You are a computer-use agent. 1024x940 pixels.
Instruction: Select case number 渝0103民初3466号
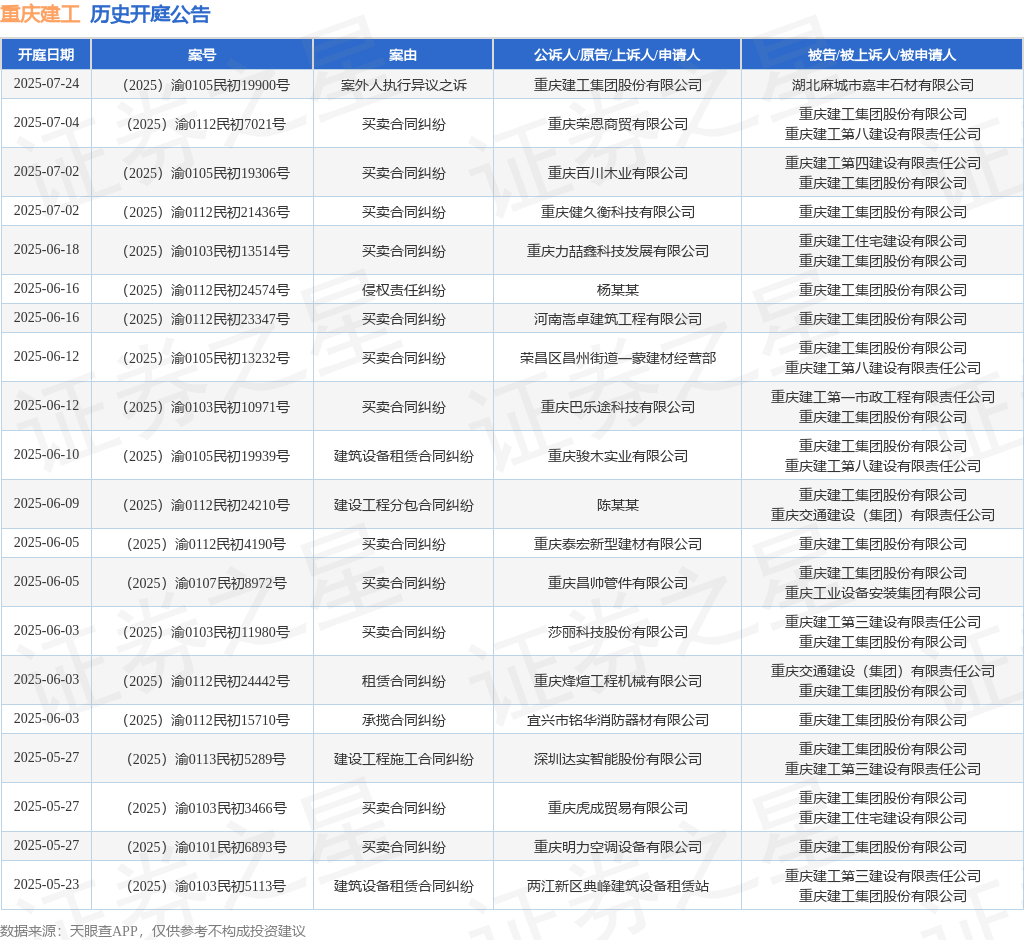pos(206,808)
